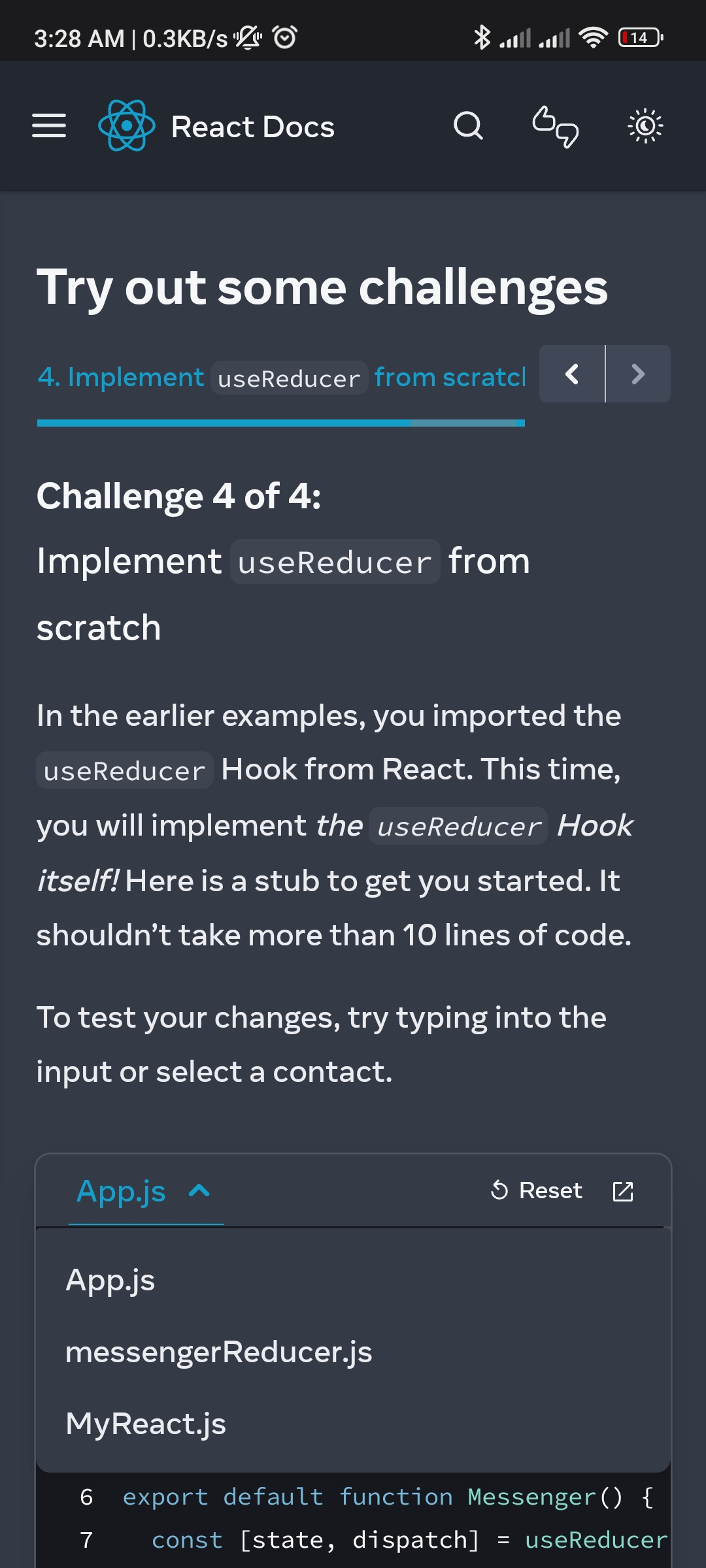
Task: Open the sandbox in a new window
Action: (623, 1190)
